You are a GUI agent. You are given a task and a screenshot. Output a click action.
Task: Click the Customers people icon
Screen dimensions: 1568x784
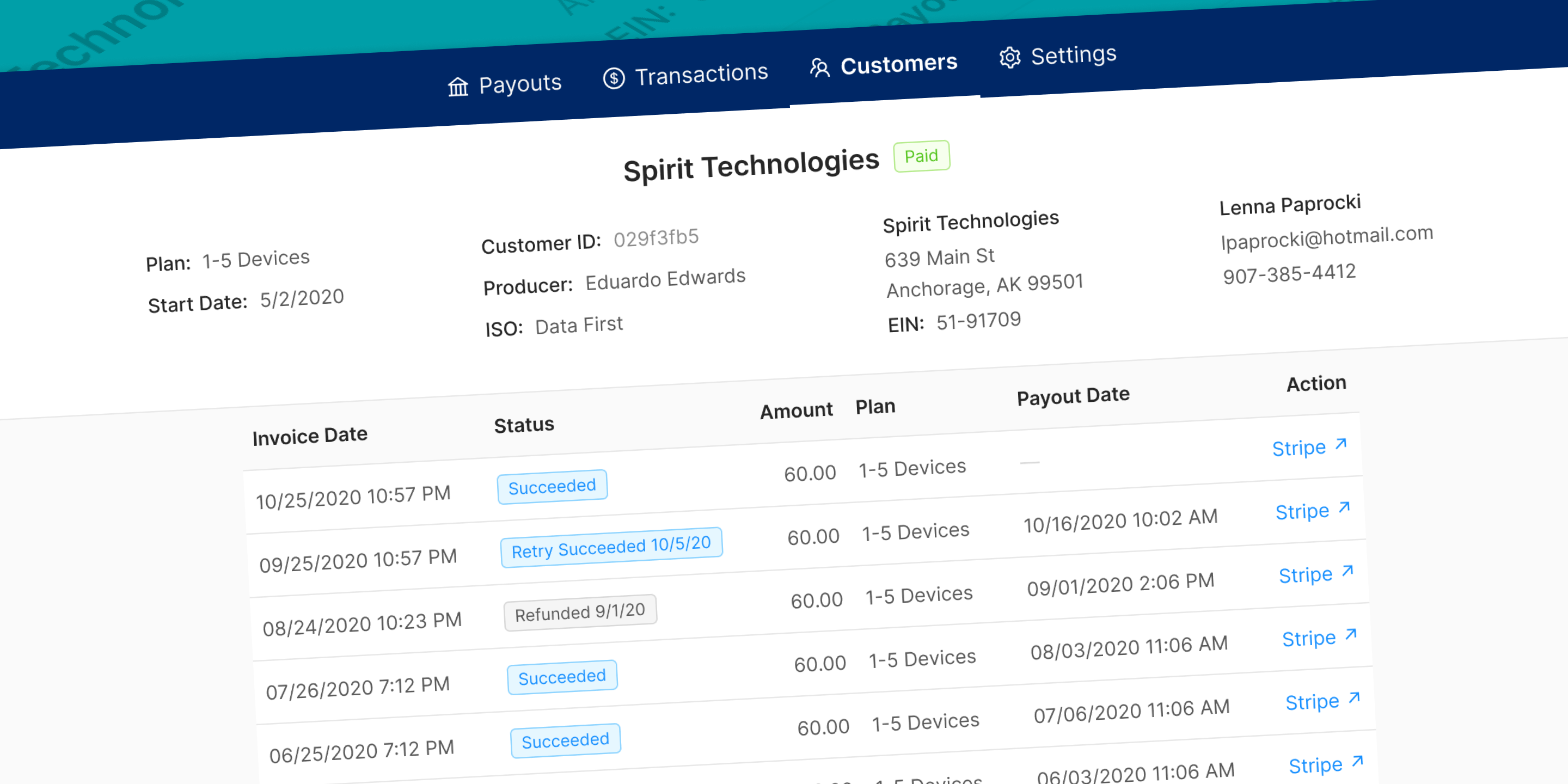(x=819, y=68)
